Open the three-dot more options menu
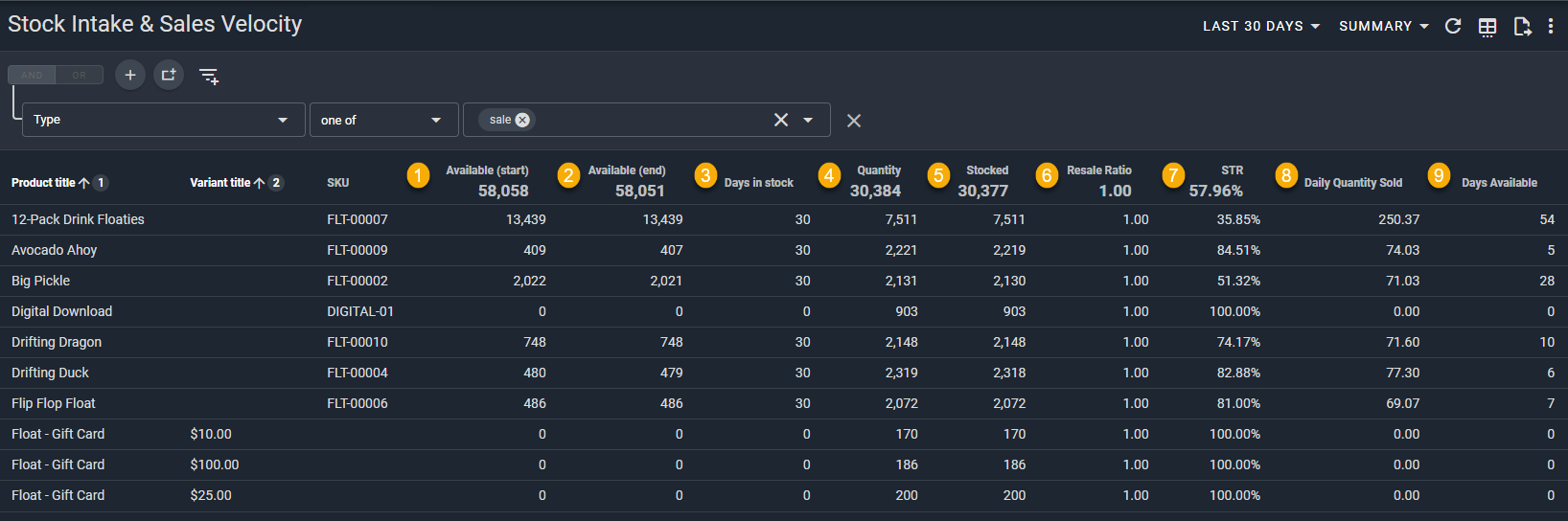This screenshot has height=521, width=1568. 1551,26
